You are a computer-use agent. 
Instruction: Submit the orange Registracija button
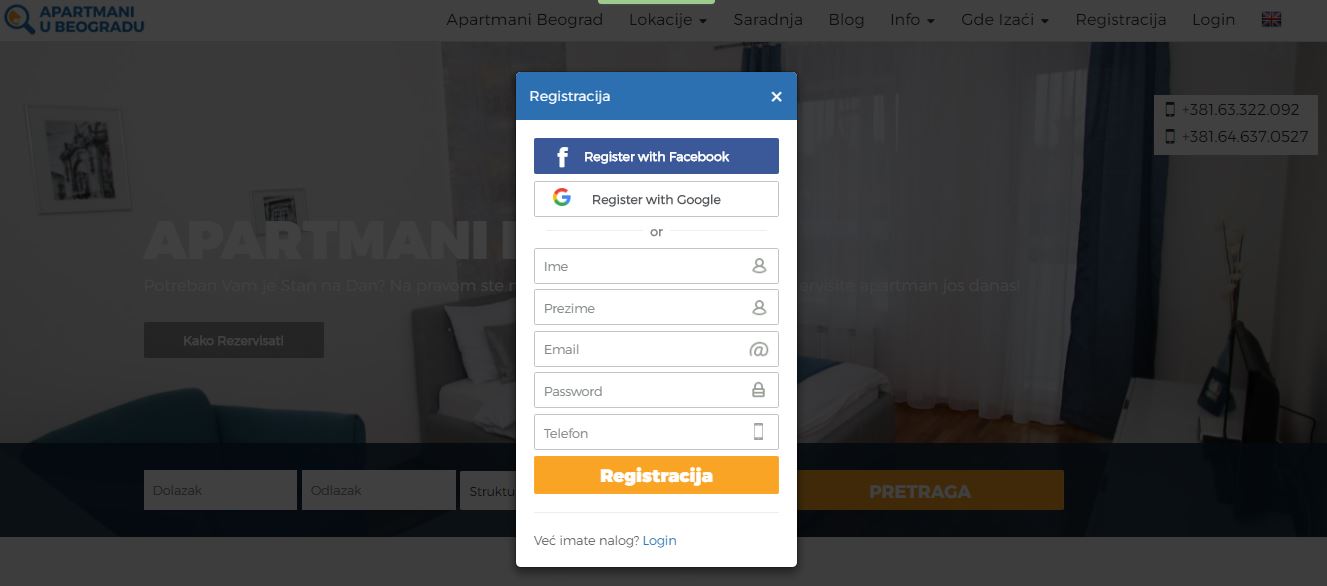pos(656,475)
